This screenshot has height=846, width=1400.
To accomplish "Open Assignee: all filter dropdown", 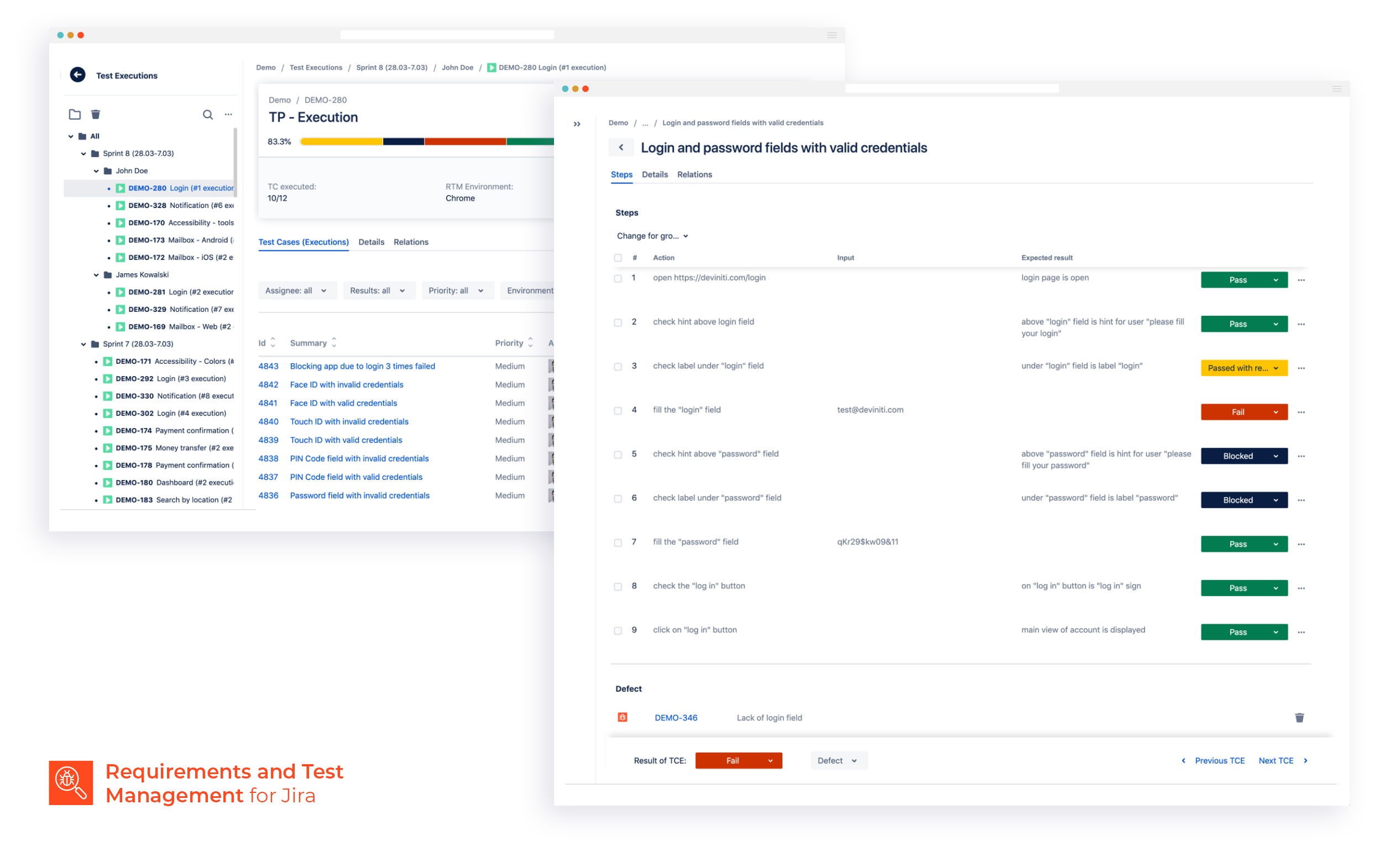I will [297, 291].
